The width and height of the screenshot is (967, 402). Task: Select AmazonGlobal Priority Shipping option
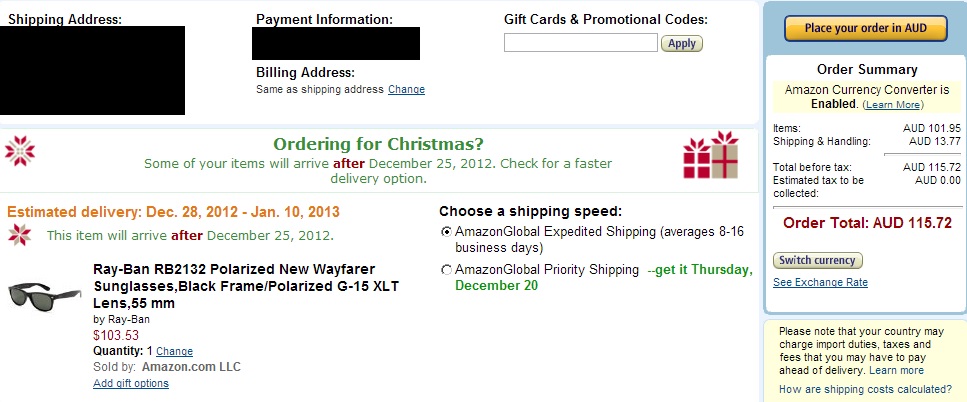pos(446,270)
